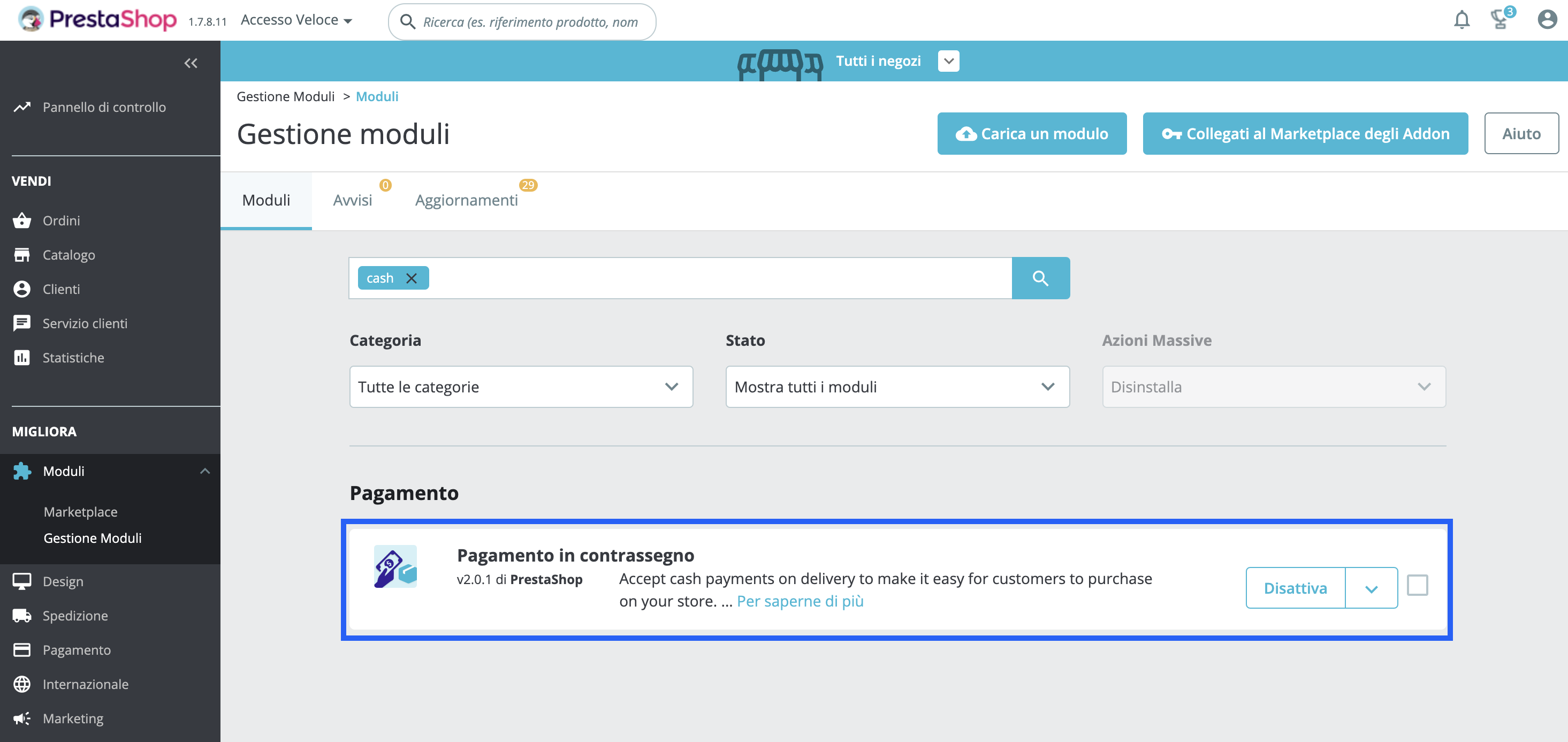The width and height of the screenshot is (1568, 742).
Task: Open the notifications bell
Action: pos(1462,20)
